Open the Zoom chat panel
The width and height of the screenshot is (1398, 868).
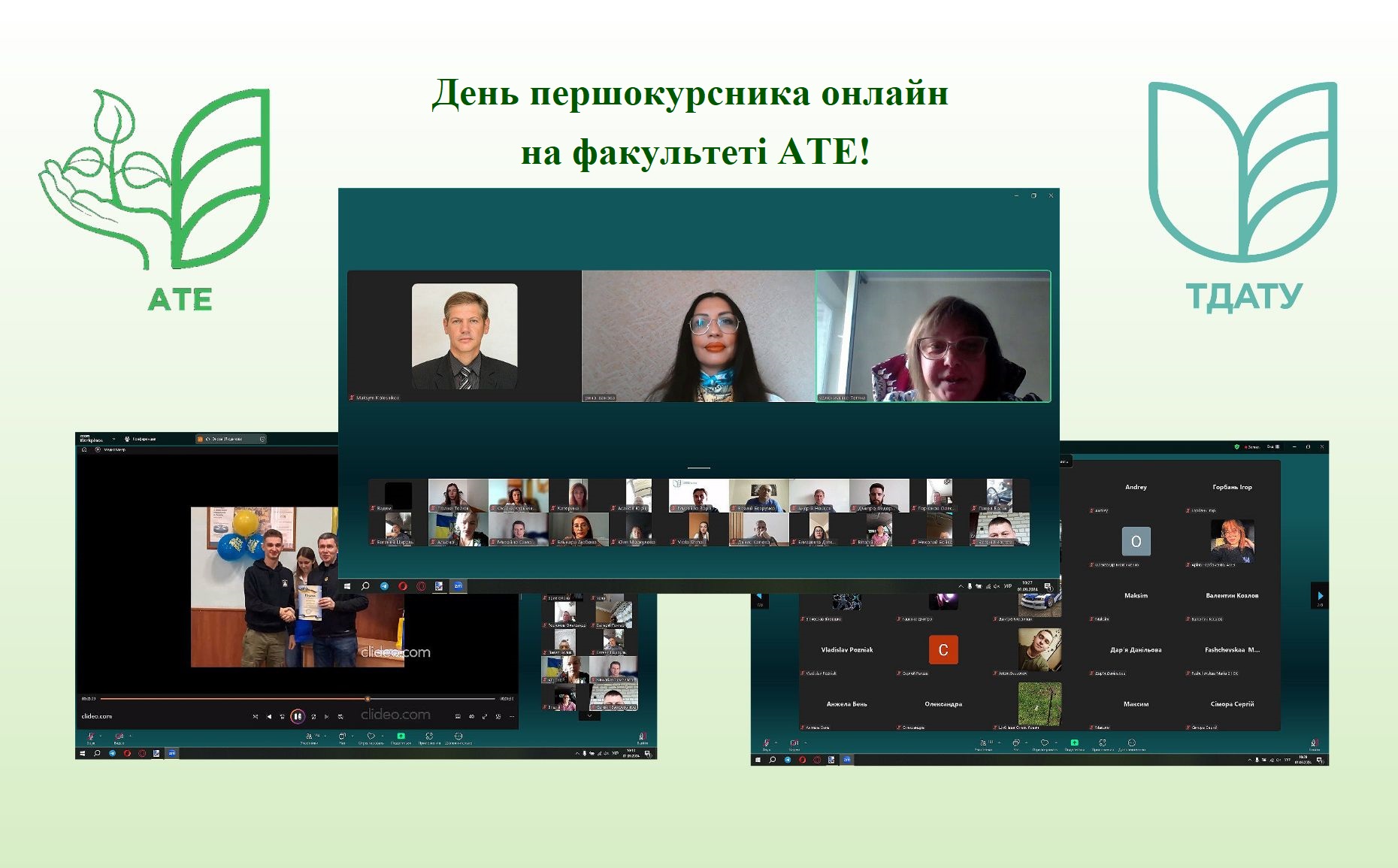pyautogui.click(x=341, y=736)
